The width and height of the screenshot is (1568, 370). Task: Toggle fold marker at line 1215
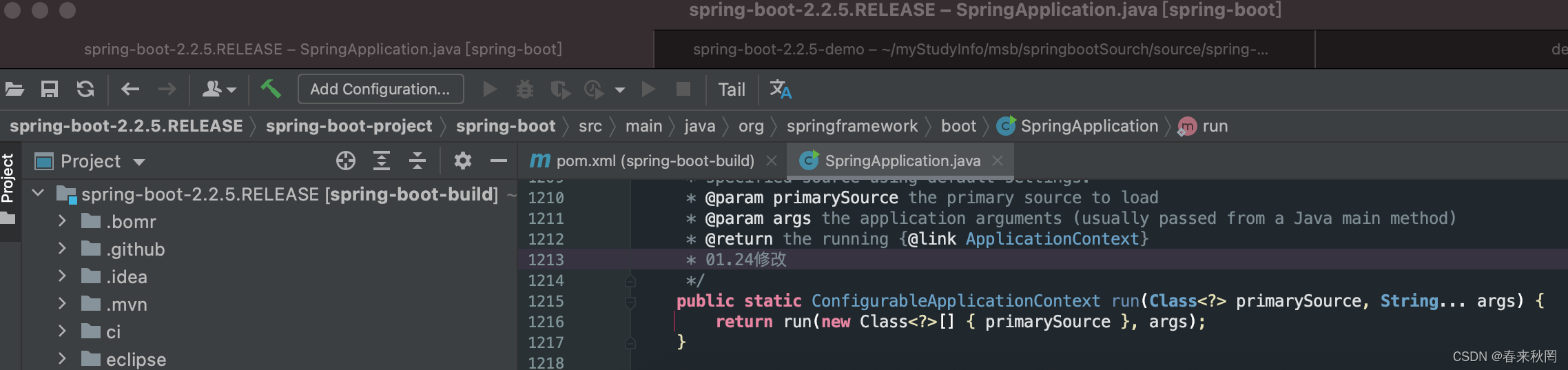point(630,302)
